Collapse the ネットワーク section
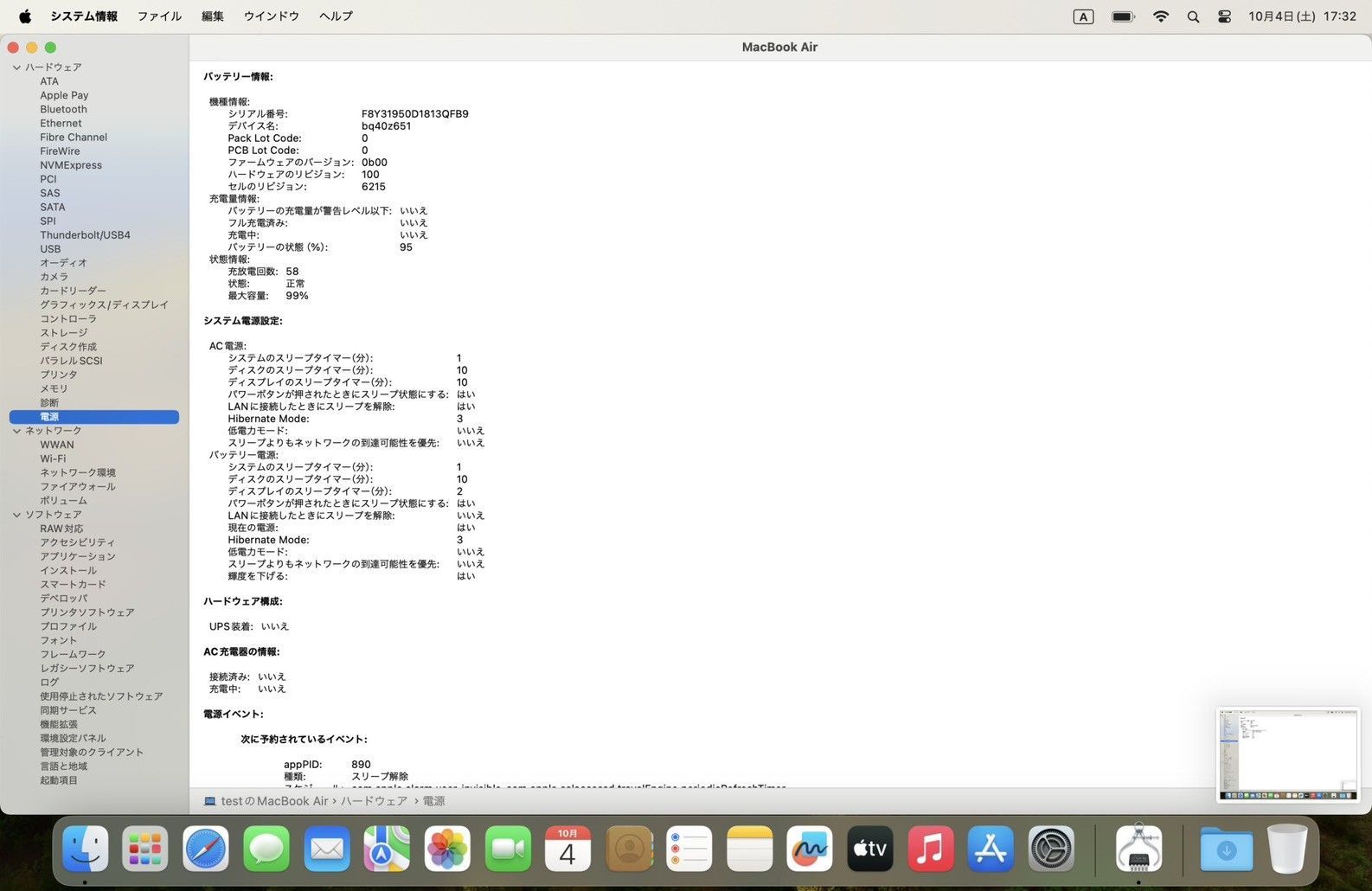1372x891 pixels. coord(16,431)
